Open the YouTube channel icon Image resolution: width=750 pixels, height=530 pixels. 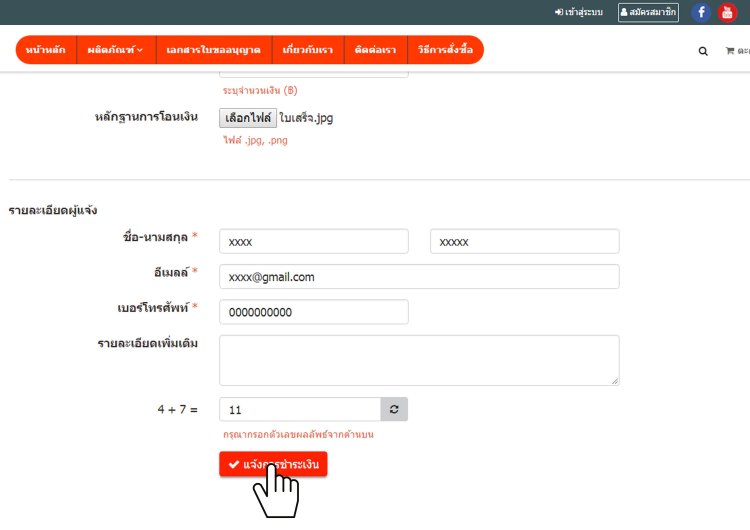pyautogui.click(x=727, y=13)
